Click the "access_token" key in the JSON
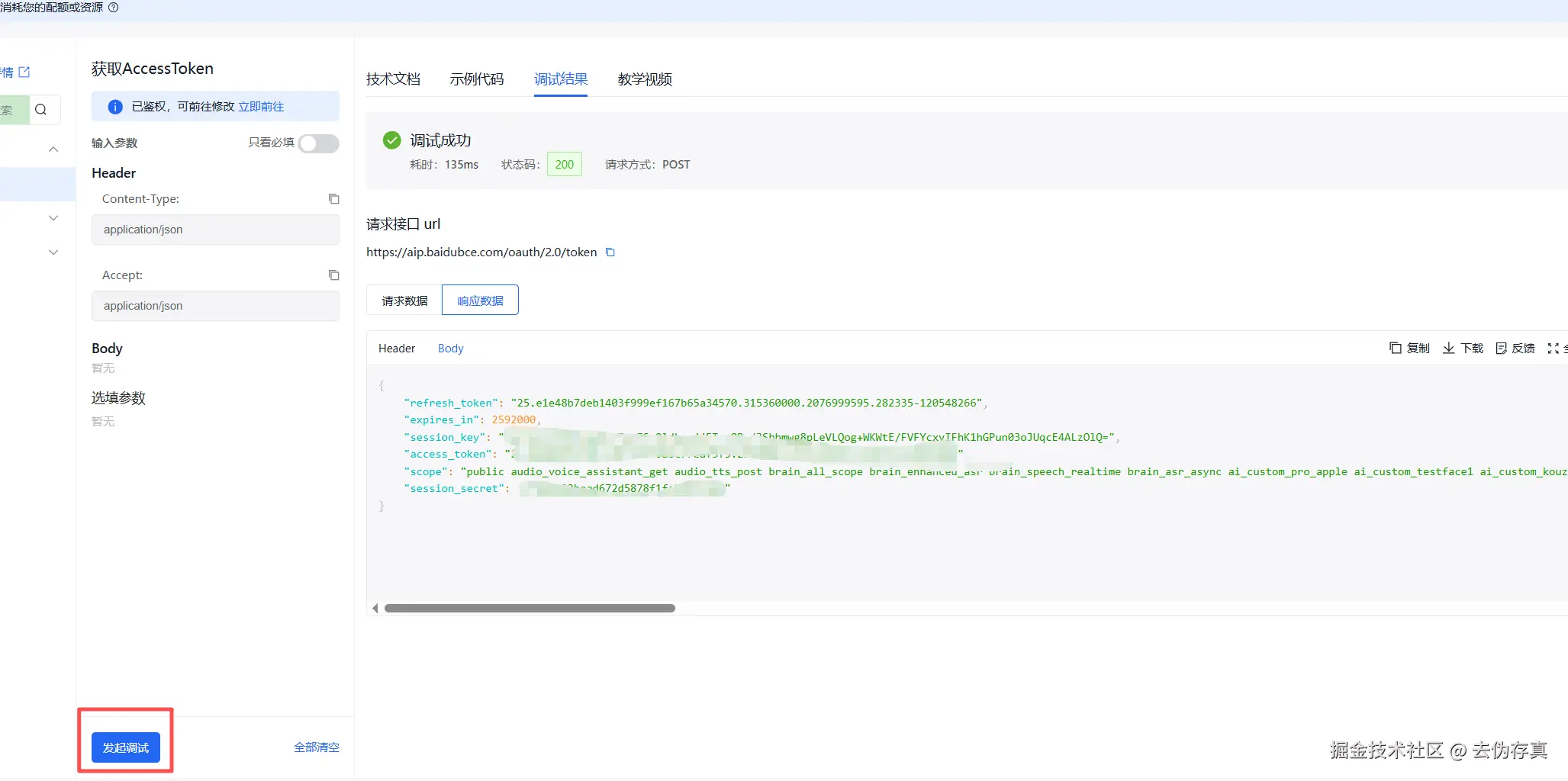 [x=448, y=455]
